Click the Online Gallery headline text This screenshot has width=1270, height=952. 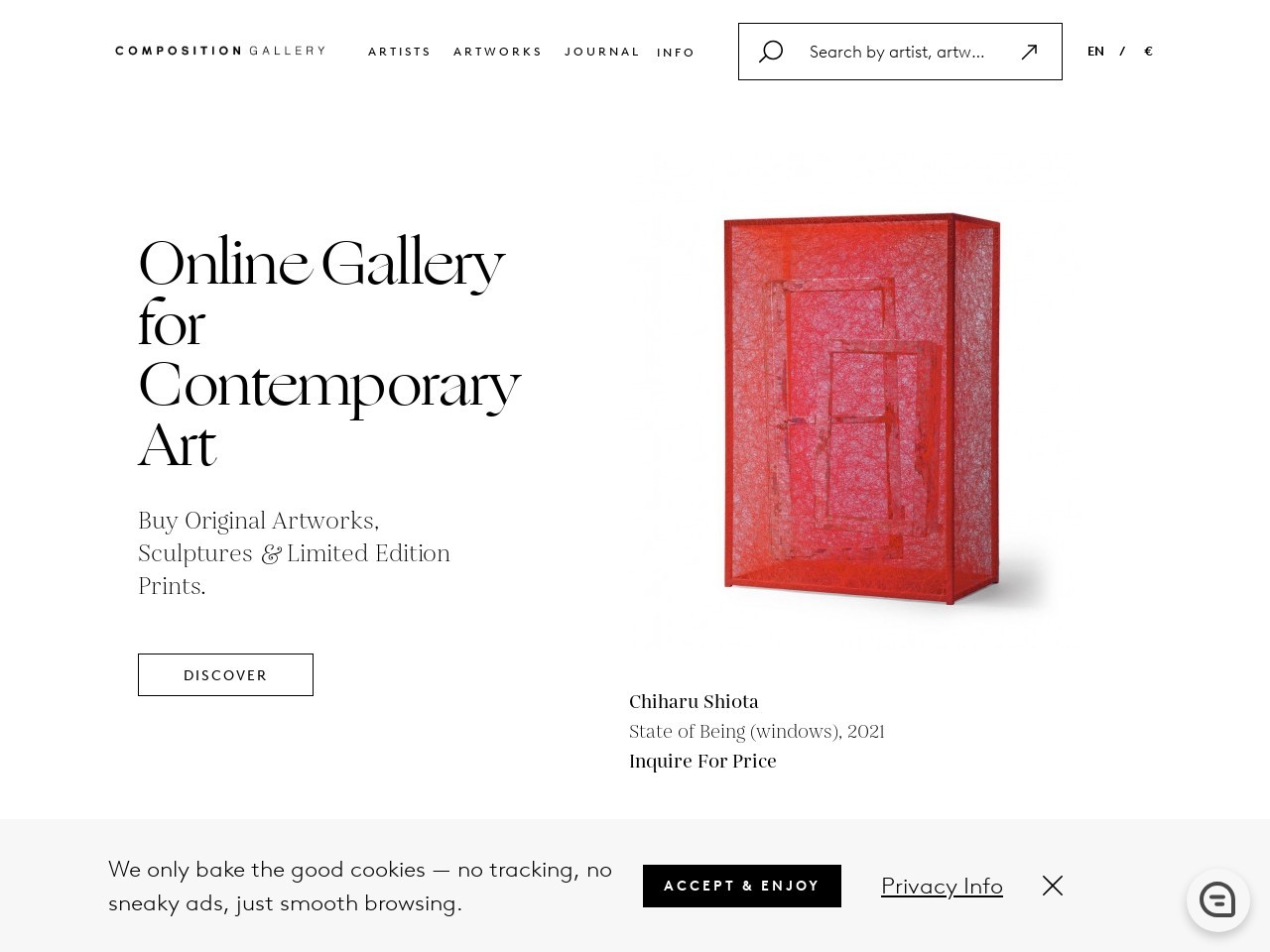tap(328, 353)
